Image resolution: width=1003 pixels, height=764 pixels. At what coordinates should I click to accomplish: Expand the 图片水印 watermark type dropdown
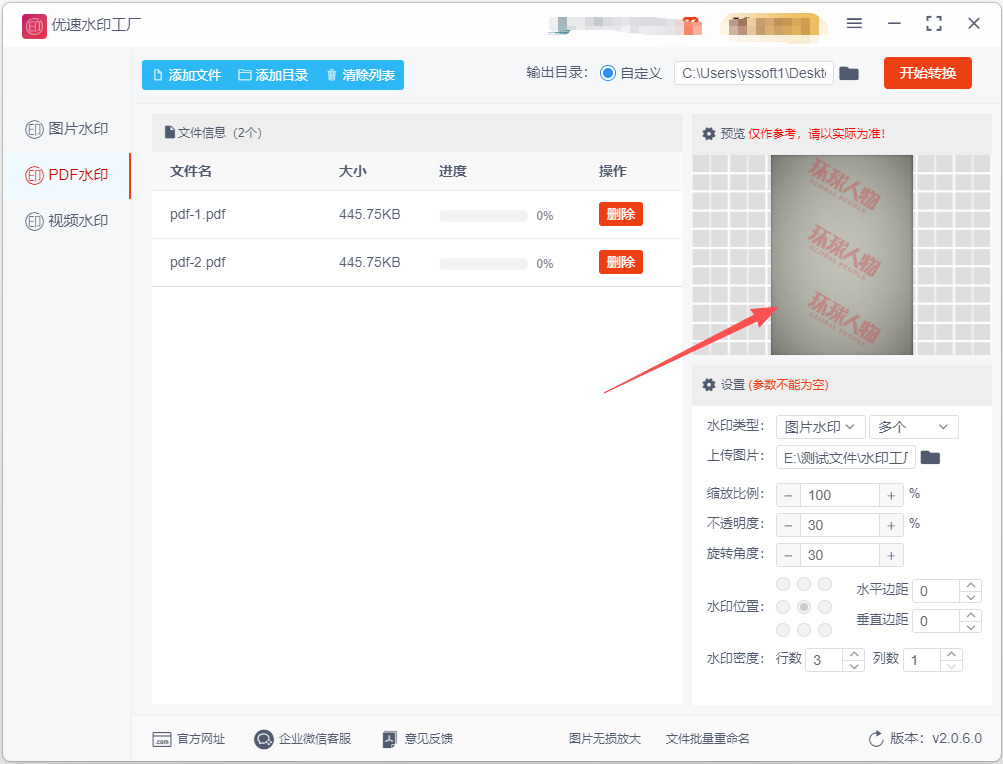pos(821,427)
